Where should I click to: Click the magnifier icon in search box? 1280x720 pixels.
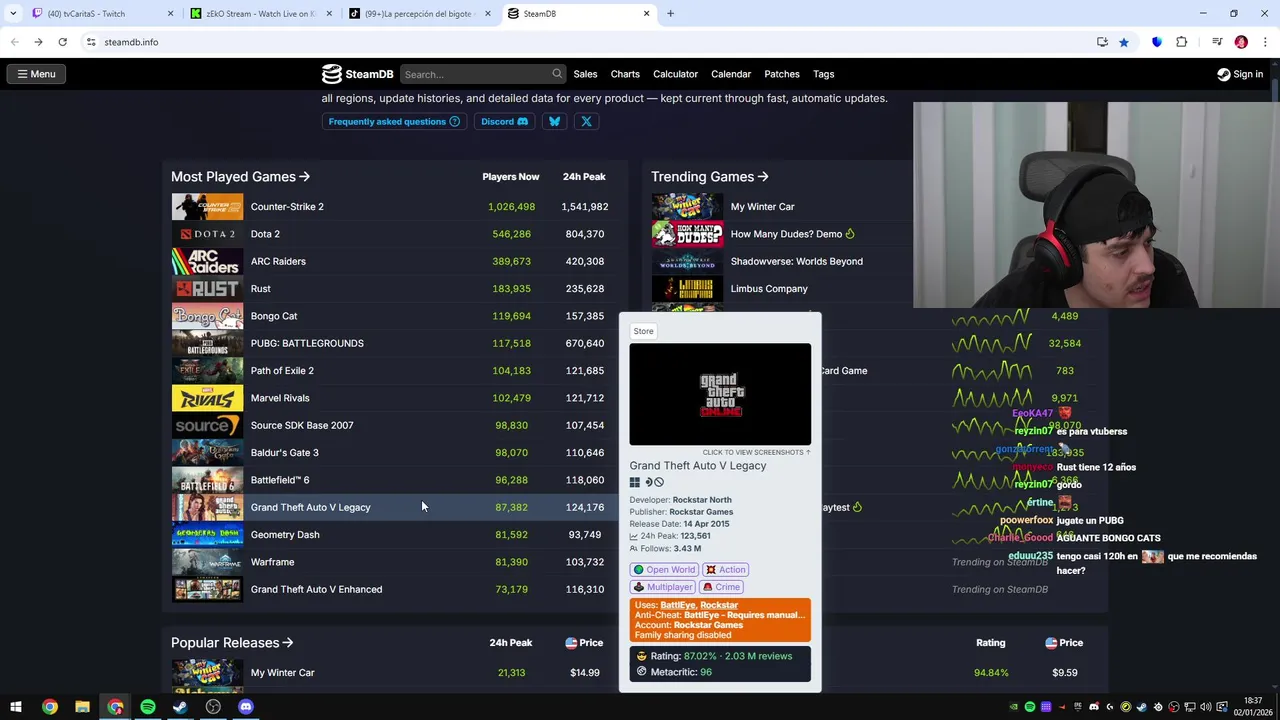point(557,74)
